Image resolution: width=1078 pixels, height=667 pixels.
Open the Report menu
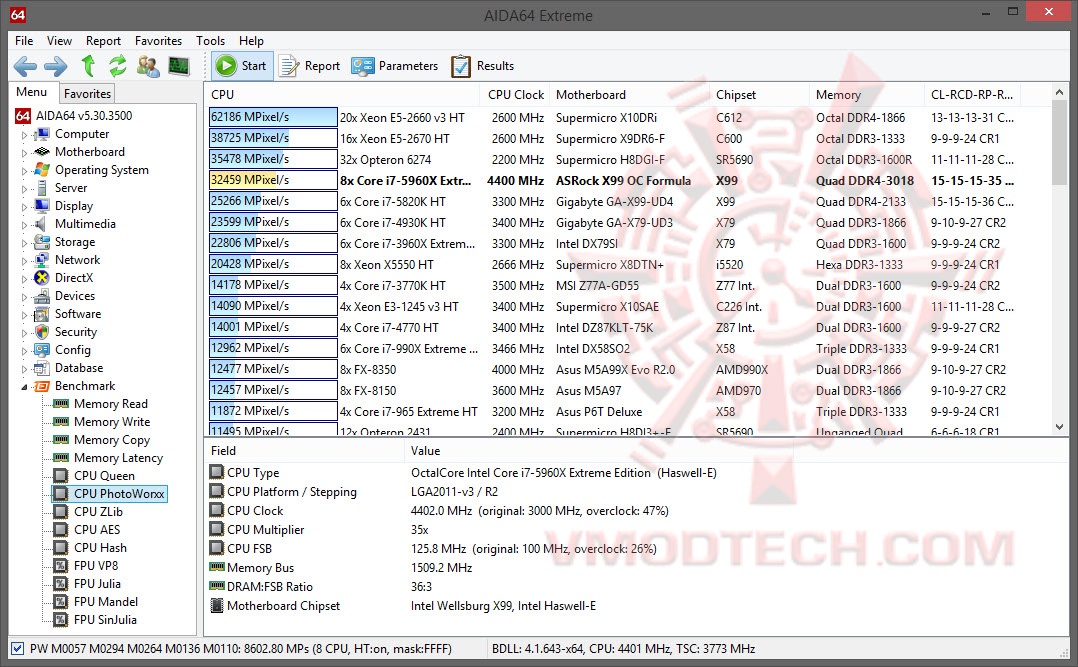pyautogui.click(x=103, y=41)
